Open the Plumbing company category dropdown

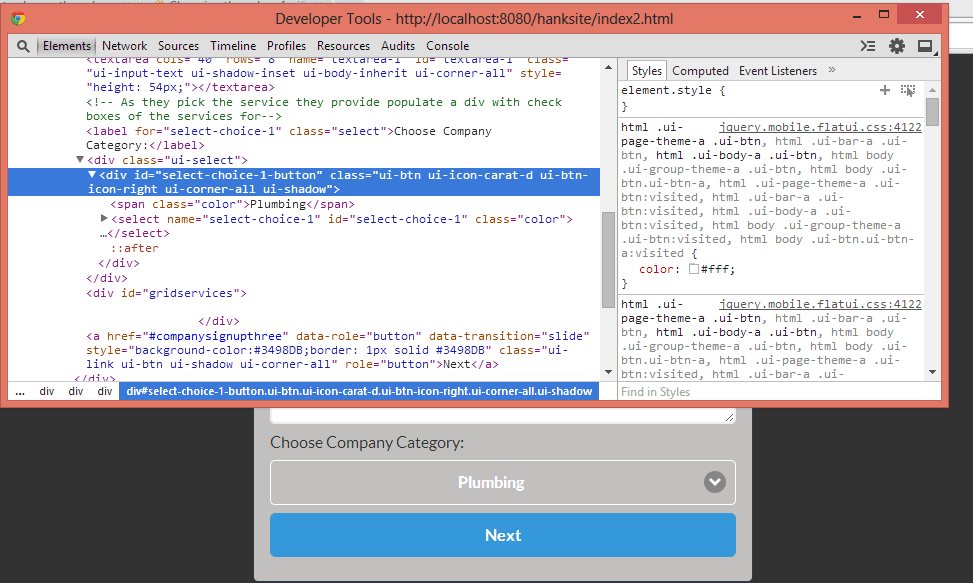coord(503,481)
